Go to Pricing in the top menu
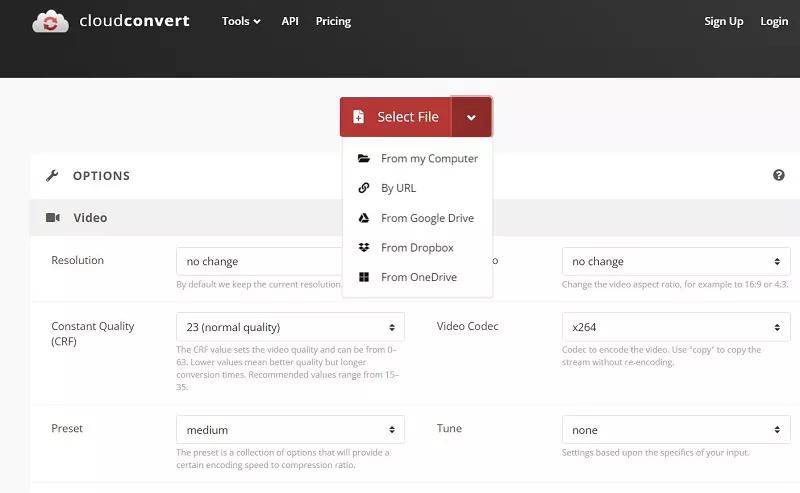800x493 pixels. point(333,21)
